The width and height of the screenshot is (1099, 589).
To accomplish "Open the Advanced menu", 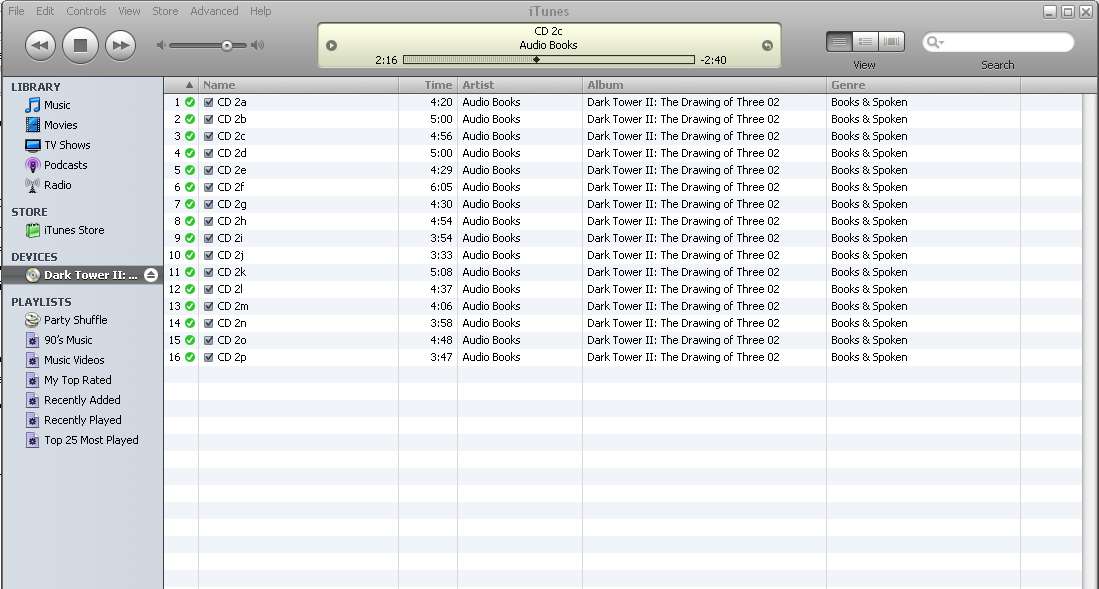I will [x=214, y=11].
